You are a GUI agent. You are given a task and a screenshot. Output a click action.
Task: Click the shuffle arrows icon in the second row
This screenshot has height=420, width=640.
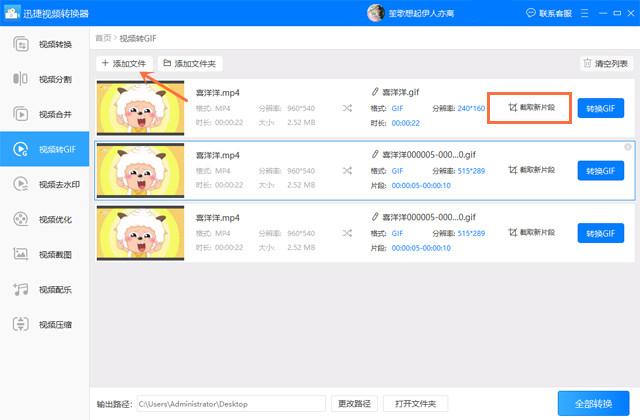(x=347, y=171)
